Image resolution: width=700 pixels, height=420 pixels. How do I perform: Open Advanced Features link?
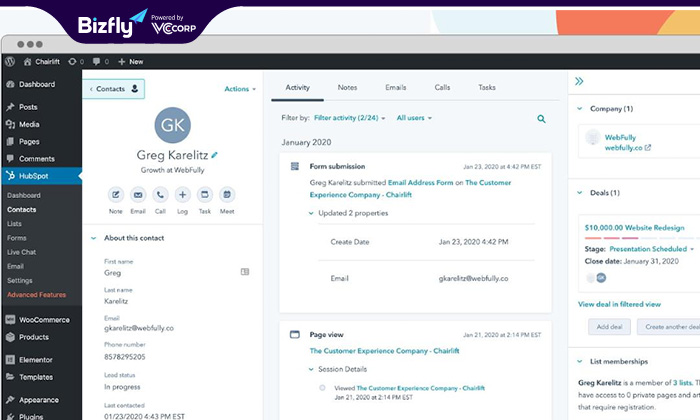point(37,295)
